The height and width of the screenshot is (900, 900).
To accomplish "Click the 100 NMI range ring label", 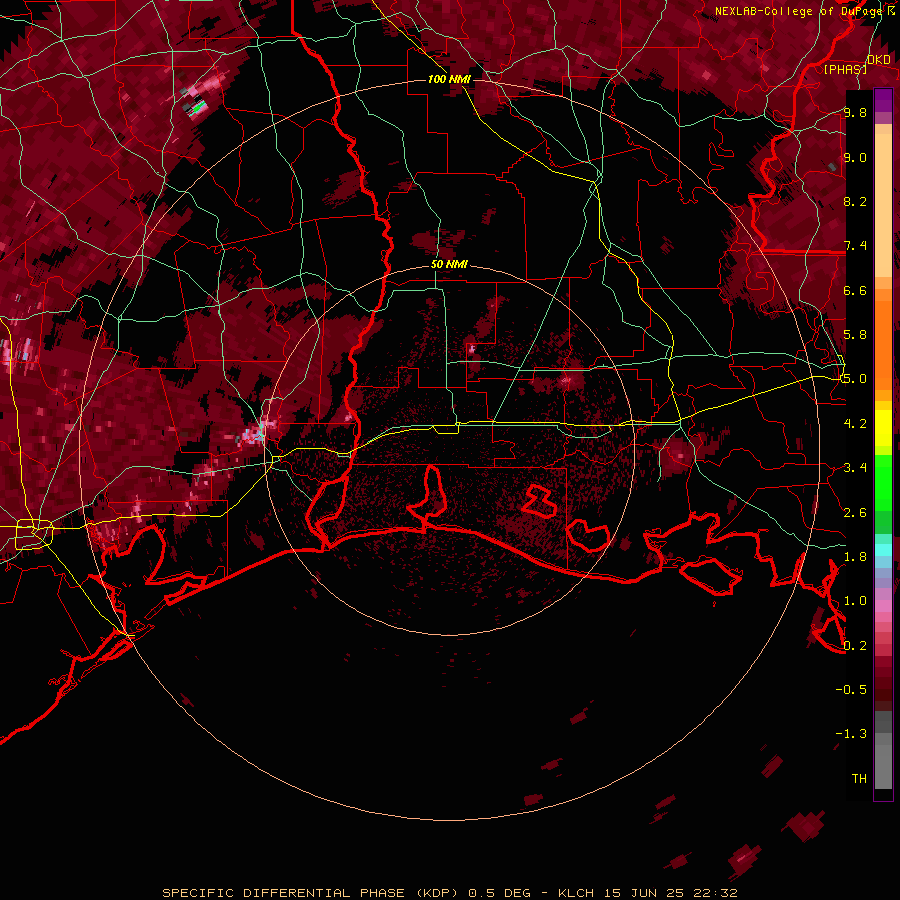I will [x=449, y=79].
